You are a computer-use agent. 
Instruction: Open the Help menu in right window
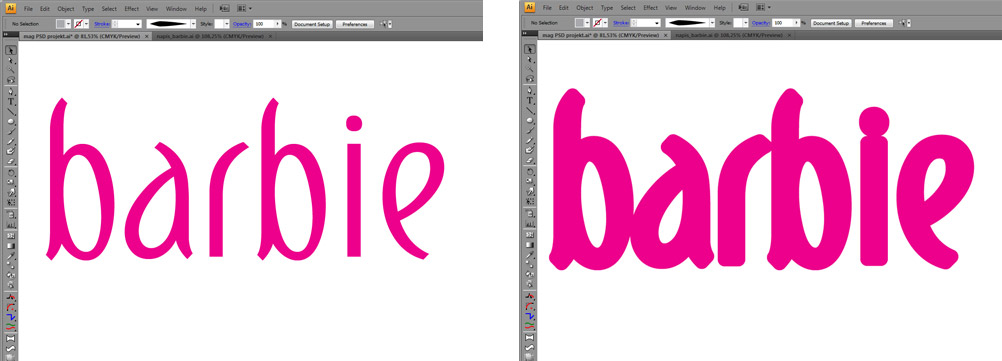[720, 9]
